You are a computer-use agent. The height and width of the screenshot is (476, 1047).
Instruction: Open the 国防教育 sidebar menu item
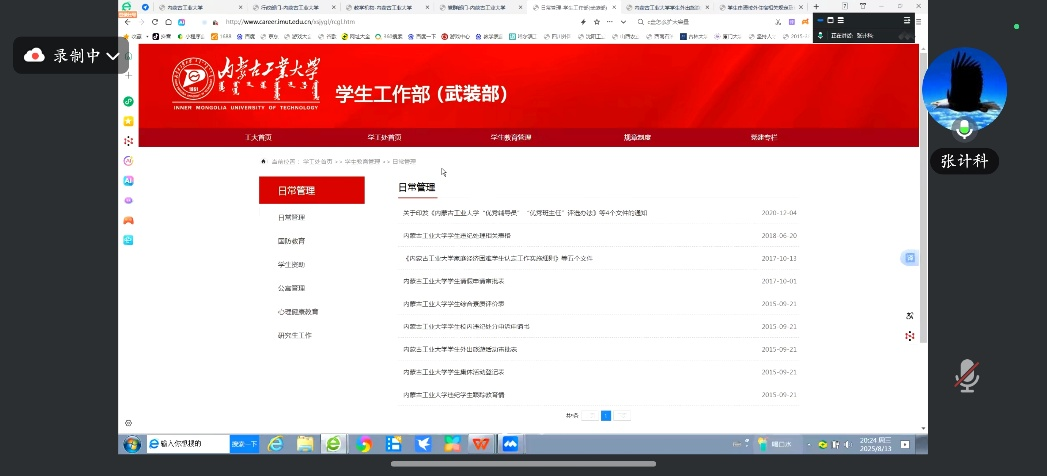point(292,241)
